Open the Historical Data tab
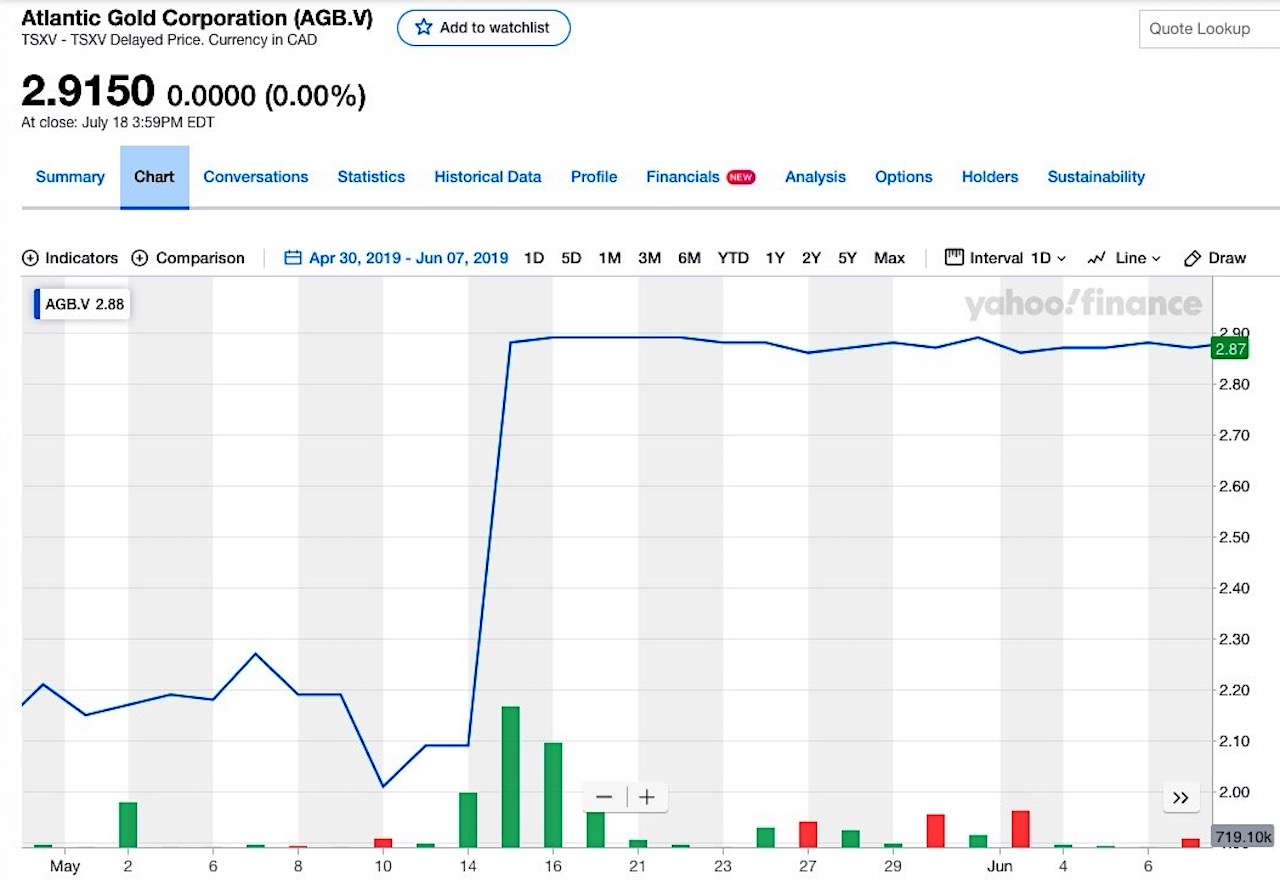Image resolution: width=1280 pixels, height=880 pixels. (487, 177)
